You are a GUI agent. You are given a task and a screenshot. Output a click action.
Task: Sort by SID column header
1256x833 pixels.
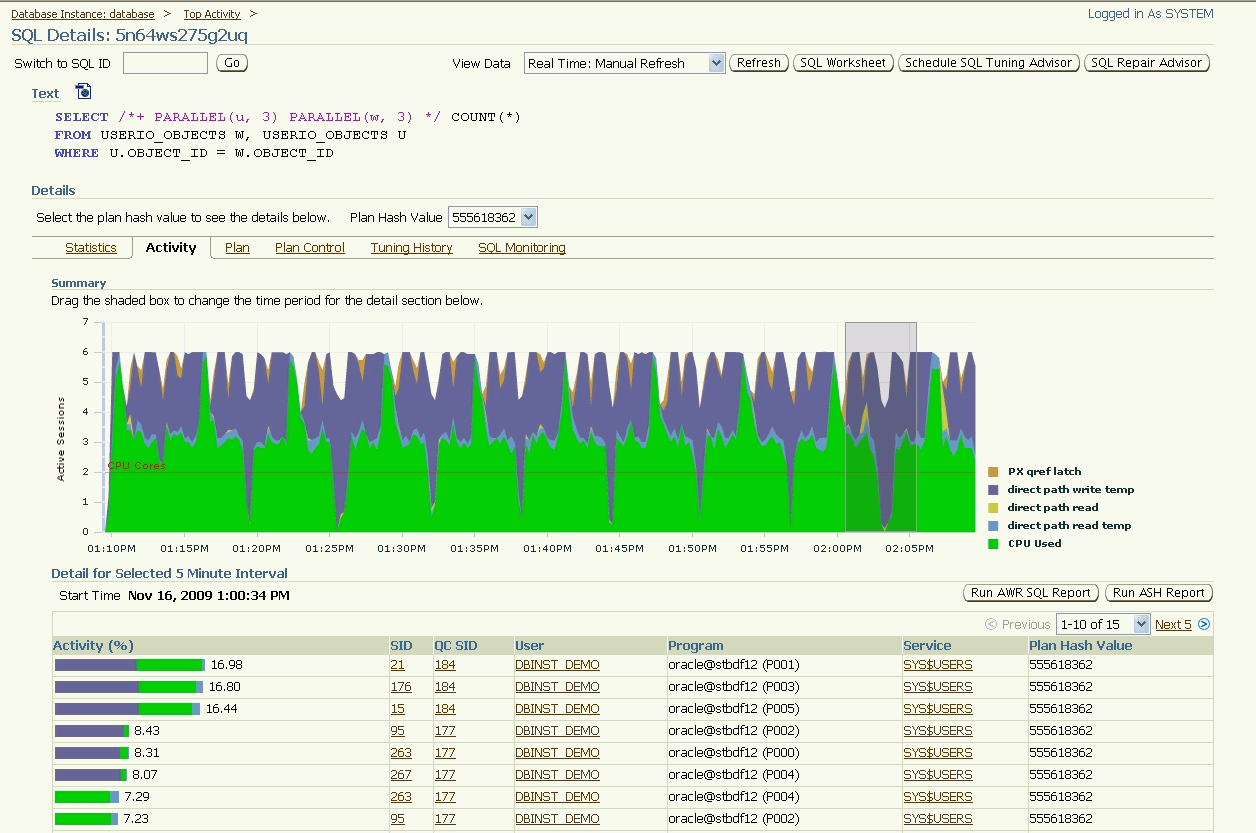pyautogui.click(x=401, y=646)
